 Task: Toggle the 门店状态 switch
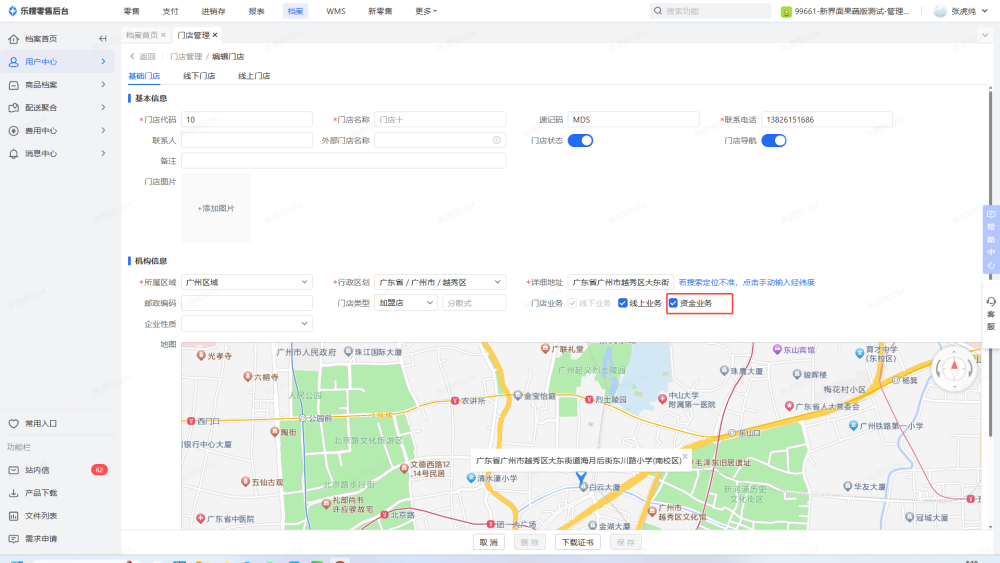coord(580,141)
